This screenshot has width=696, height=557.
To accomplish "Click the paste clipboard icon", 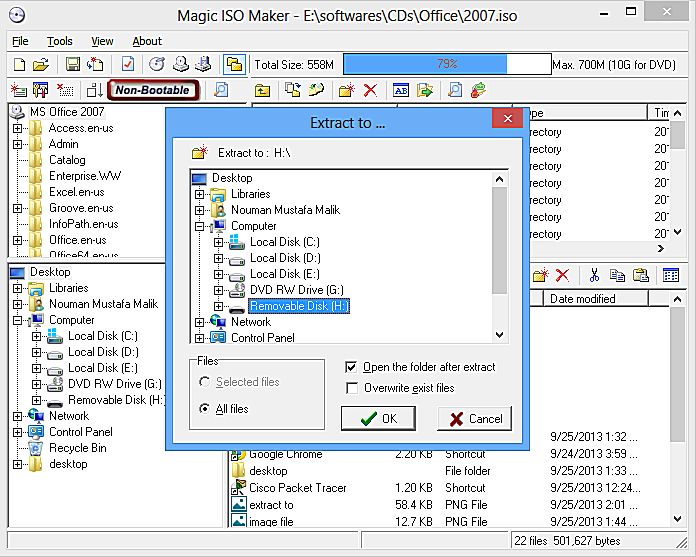I will click(641, 275).
